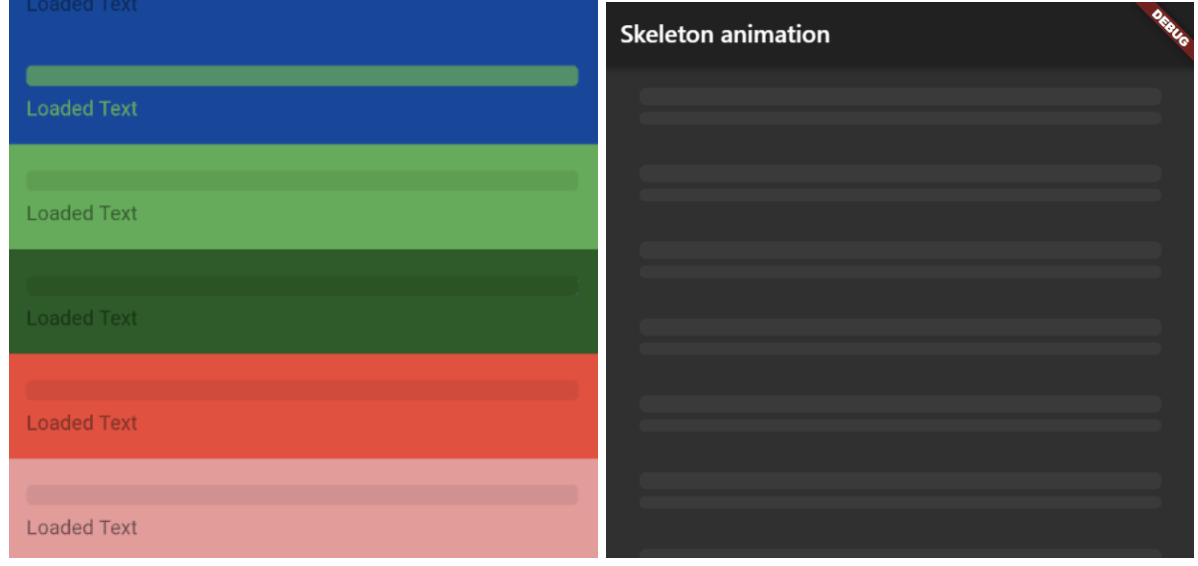Screen dimensions: 1198x566
Task: Click the partially visible Loaded Text at top
Action: (x=82, y=6)
